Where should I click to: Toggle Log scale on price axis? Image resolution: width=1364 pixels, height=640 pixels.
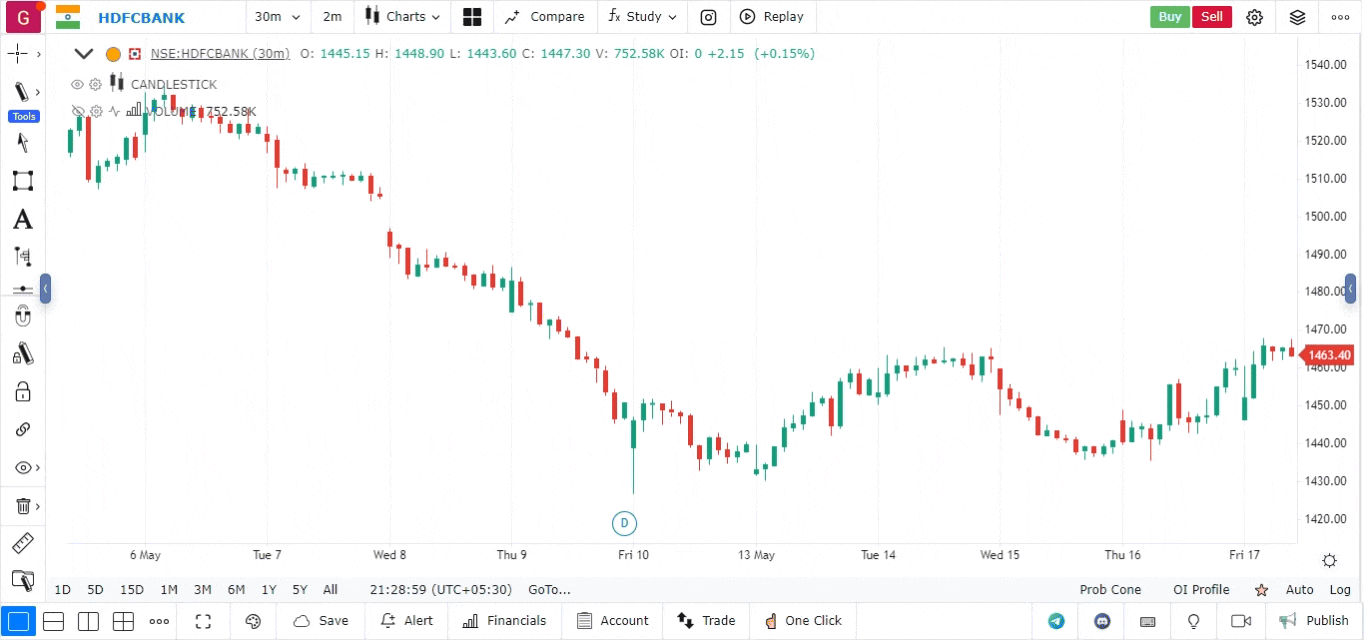pos(1340,590)
